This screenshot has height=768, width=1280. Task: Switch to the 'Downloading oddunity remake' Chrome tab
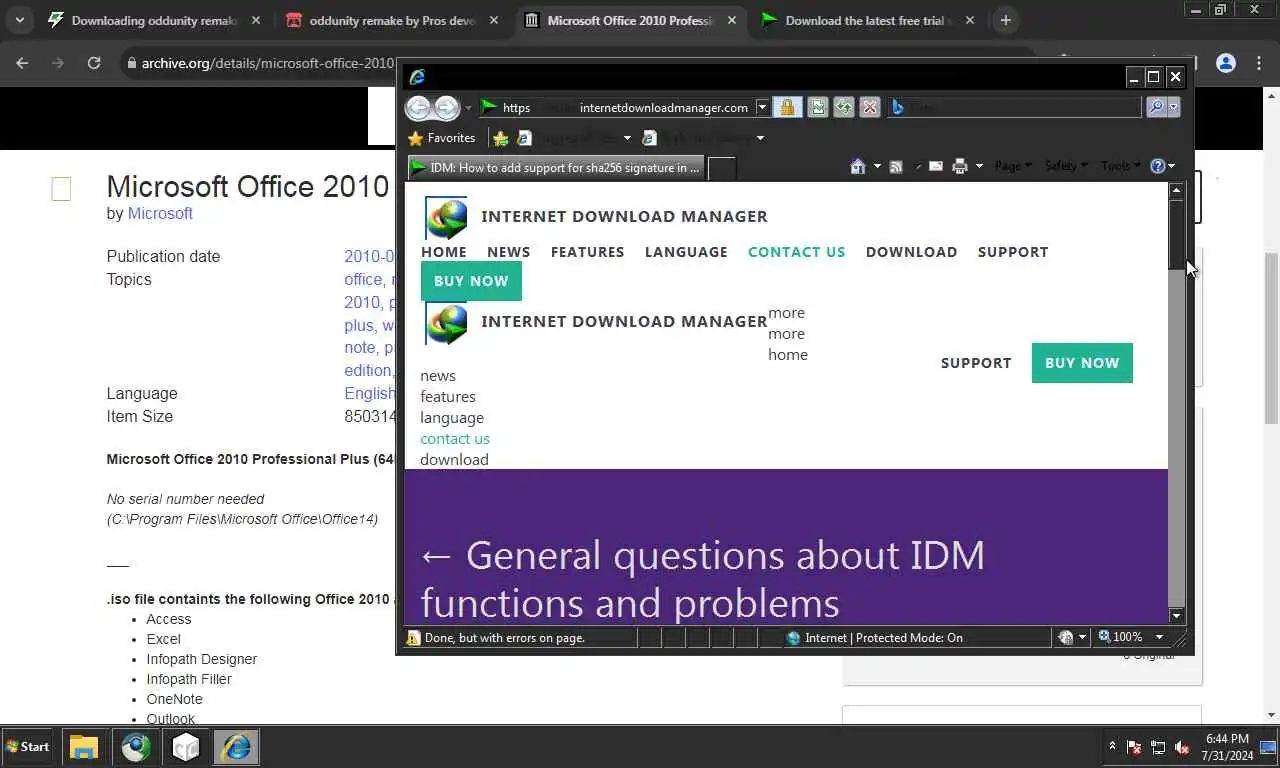pos(151,20)
